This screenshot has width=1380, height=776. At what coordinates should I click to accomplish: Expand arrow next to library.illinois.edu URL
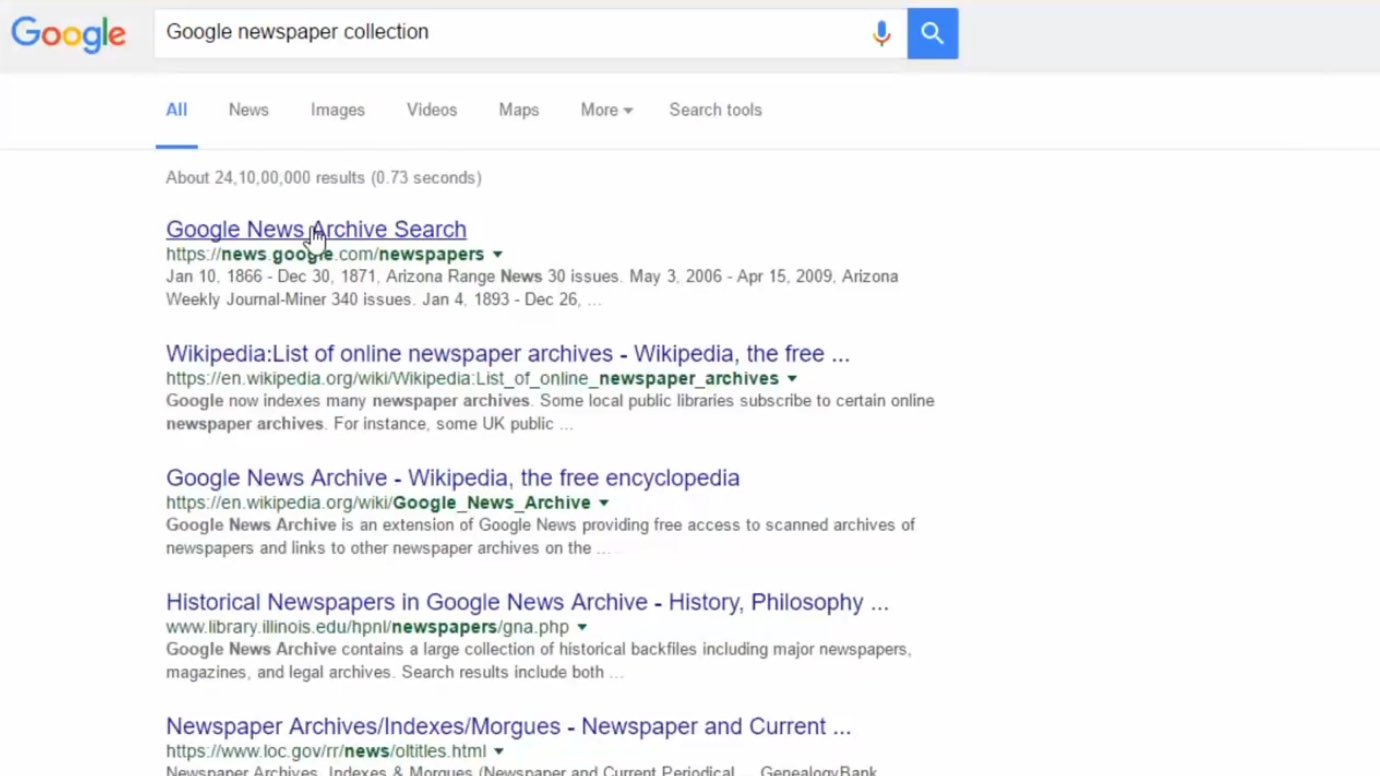tap(582, 628)
